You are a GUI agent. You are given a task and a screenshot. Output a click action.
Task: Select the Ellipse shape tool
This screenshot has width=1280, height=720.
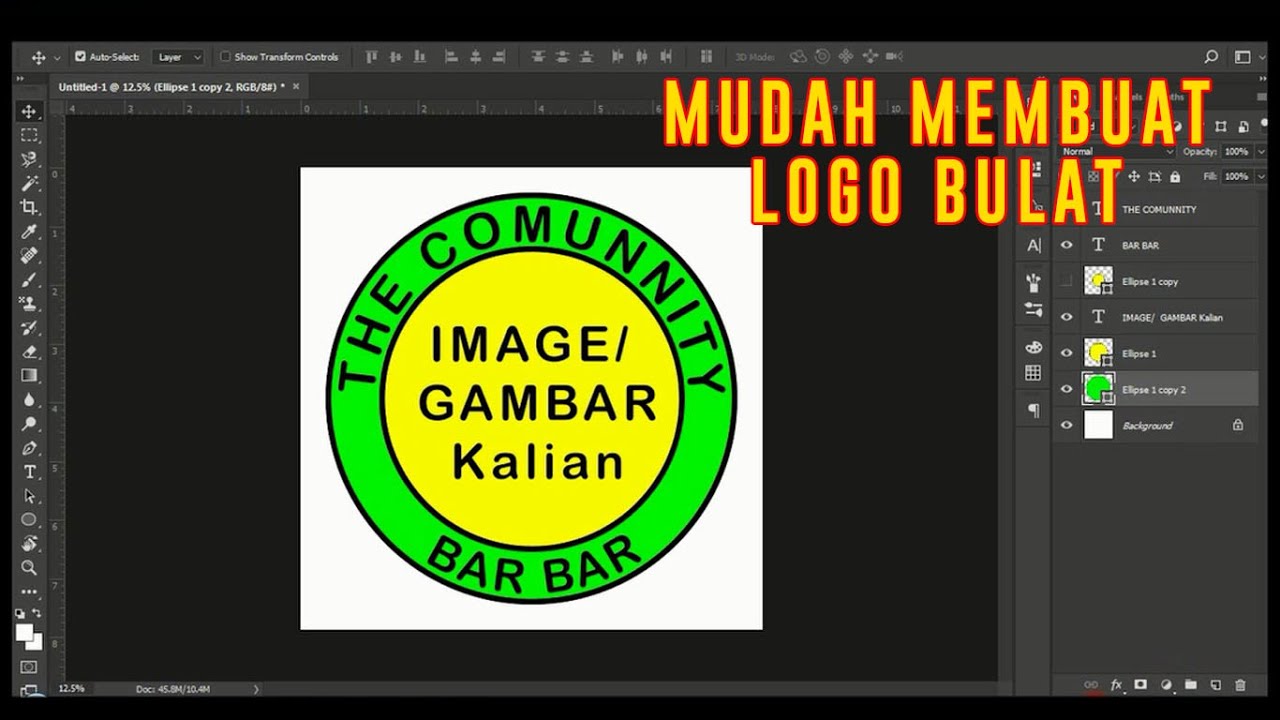(29, 519)
